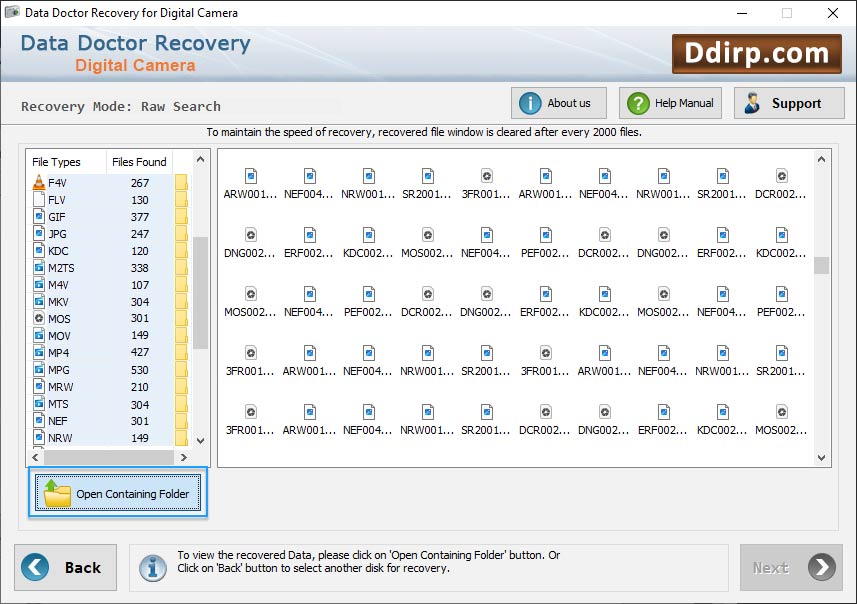Open the About us dialog
The width and height of the screenshot is (857, 604).
(x=559, y=103)
